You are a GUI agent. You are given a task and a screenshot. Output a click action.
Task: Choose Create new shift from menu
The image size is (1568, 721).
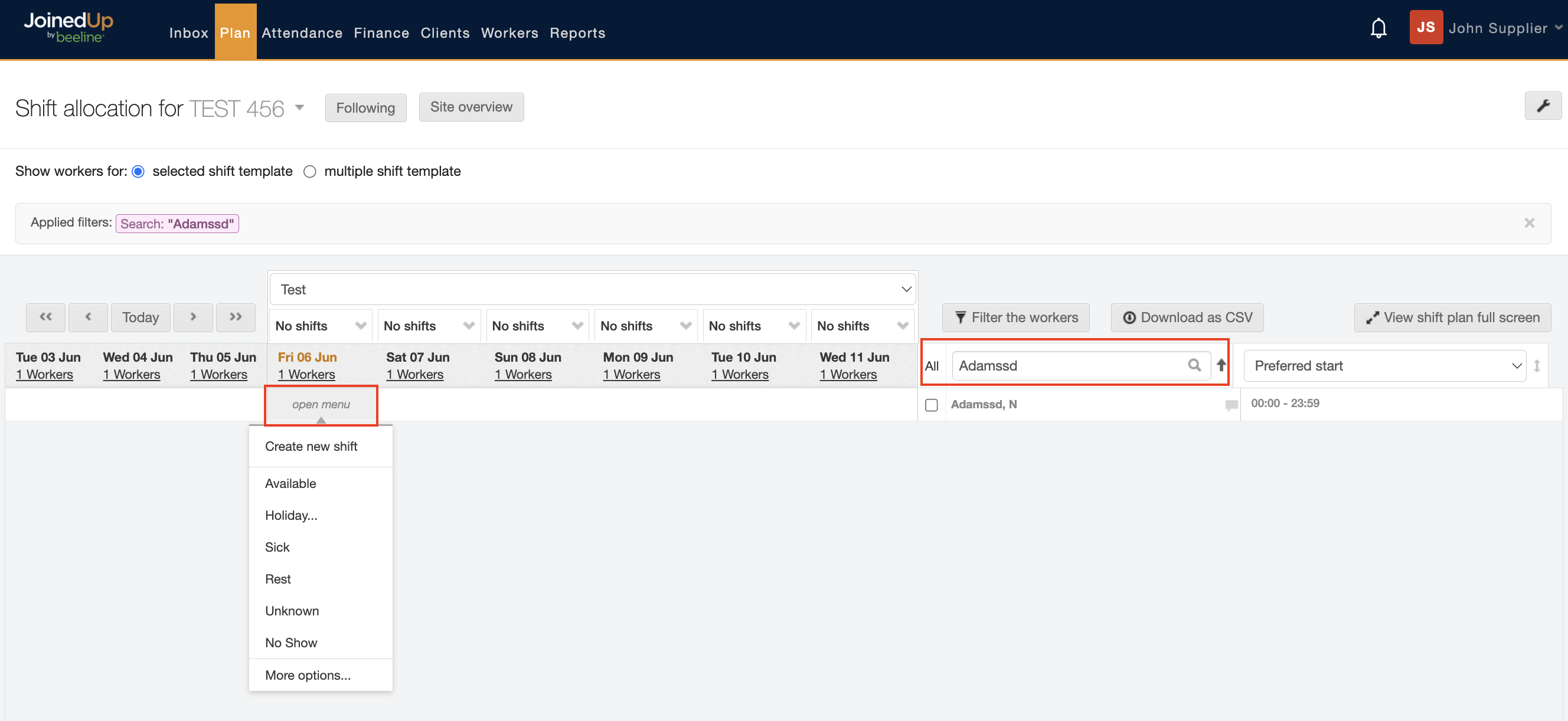(311, 446)
